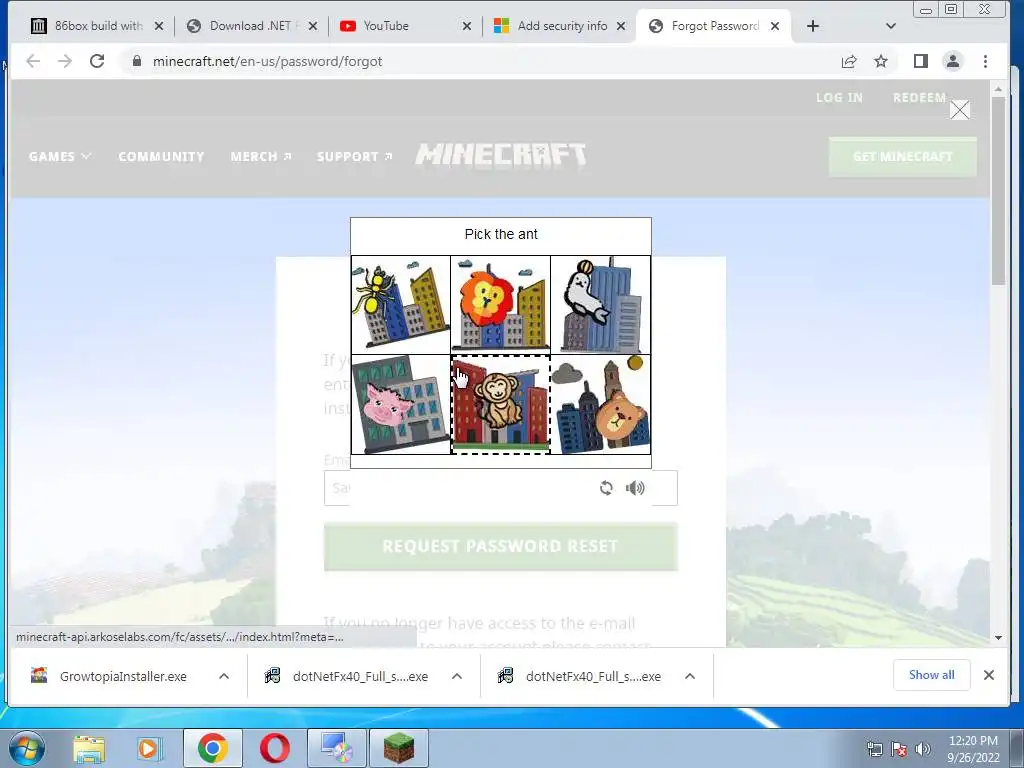Launch Opera from the taskbar
The width and height of the screenshot is (1024, 768).
[275, 748]
